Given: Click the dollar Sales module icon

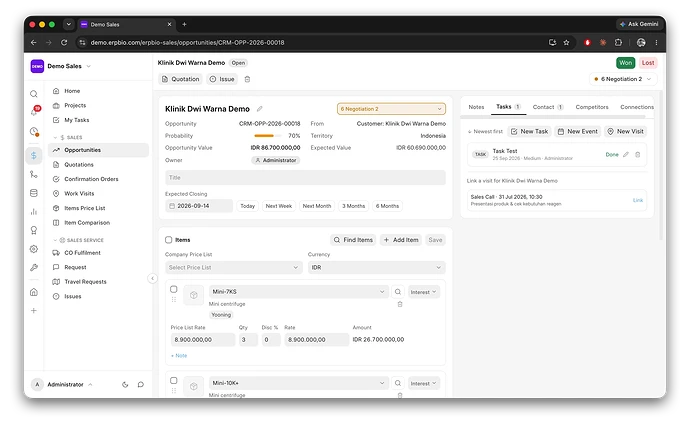Looking at the screenshot, I should pyautogui.click(x=34, y=155).
